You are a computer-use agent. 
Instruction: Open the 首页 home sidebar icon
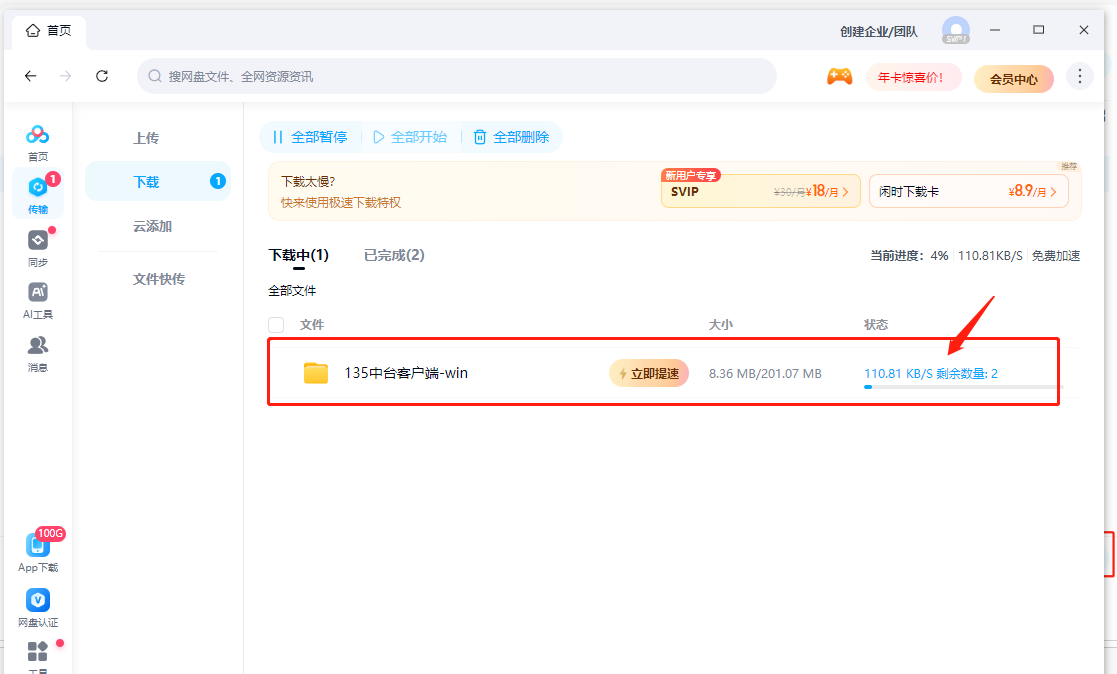click(x=38, y=142)
